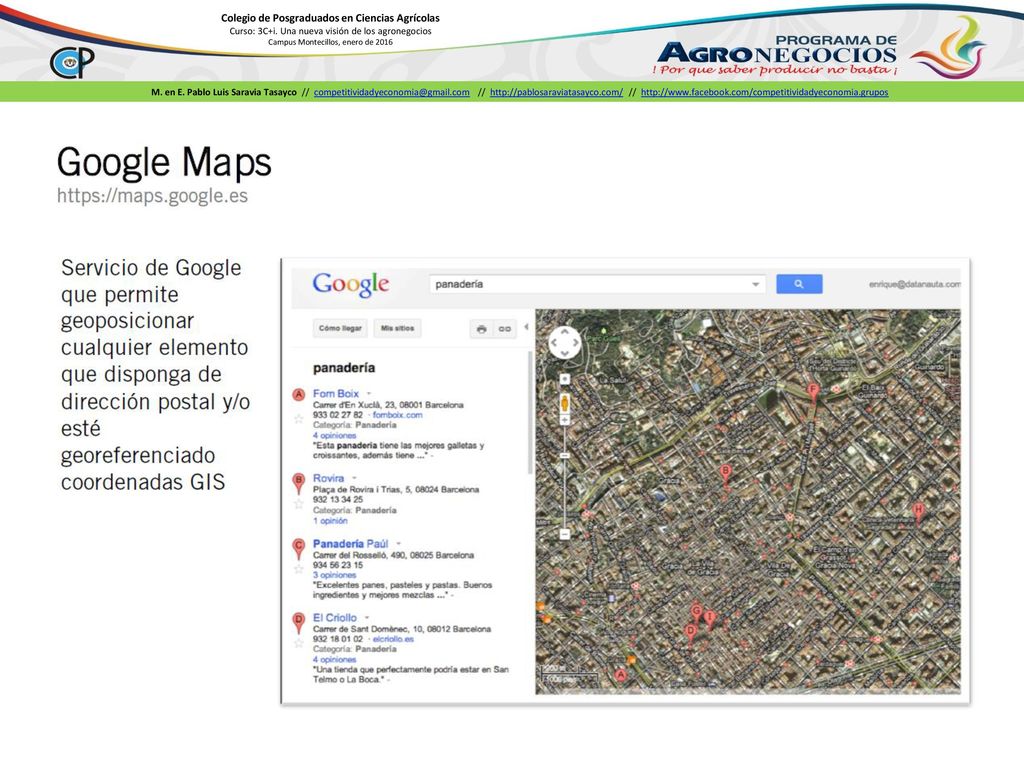Viewport: 1024px width, 768px height.
Task: Open the Panadería Paúl result link
Action: 351,543
